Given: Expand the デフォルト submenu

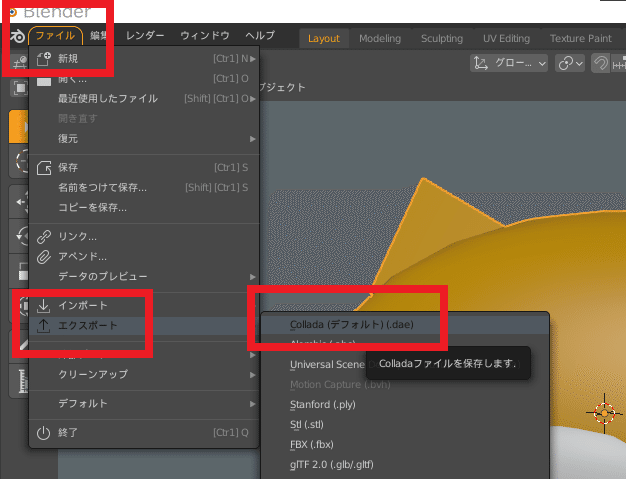Looking at the screenshot, I should (144, 403).
